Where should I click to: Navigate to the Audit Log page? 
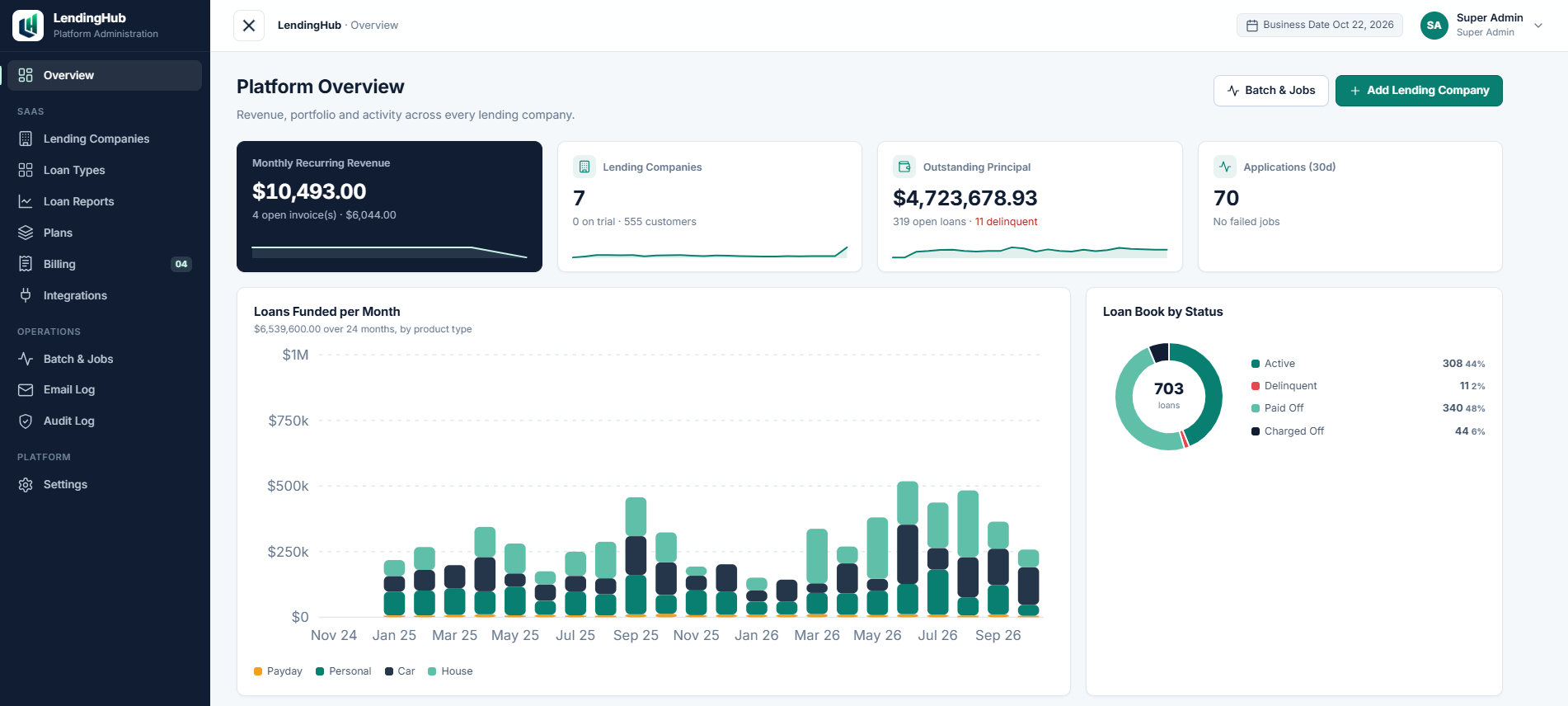pos(105,421)
